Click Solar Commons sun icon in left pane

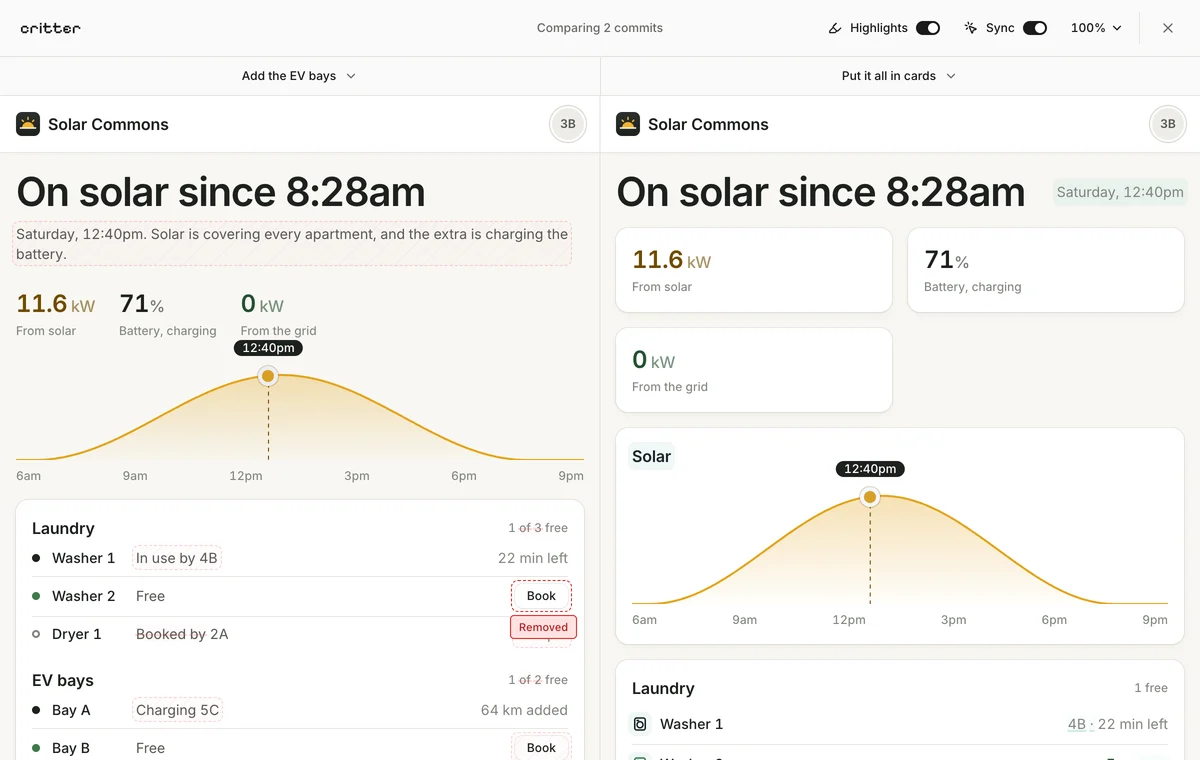pos(28,124)
